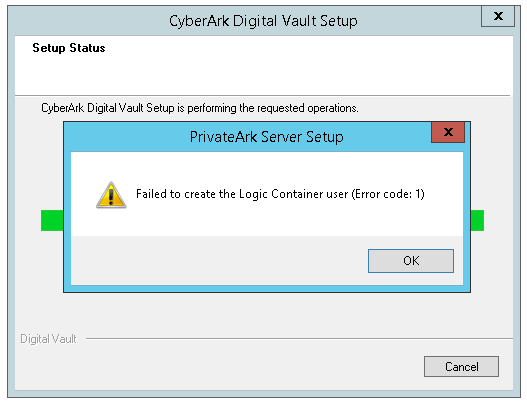527x406 pixels.
Task: Click the performing requested operations status text
Action: coord(200,108)
